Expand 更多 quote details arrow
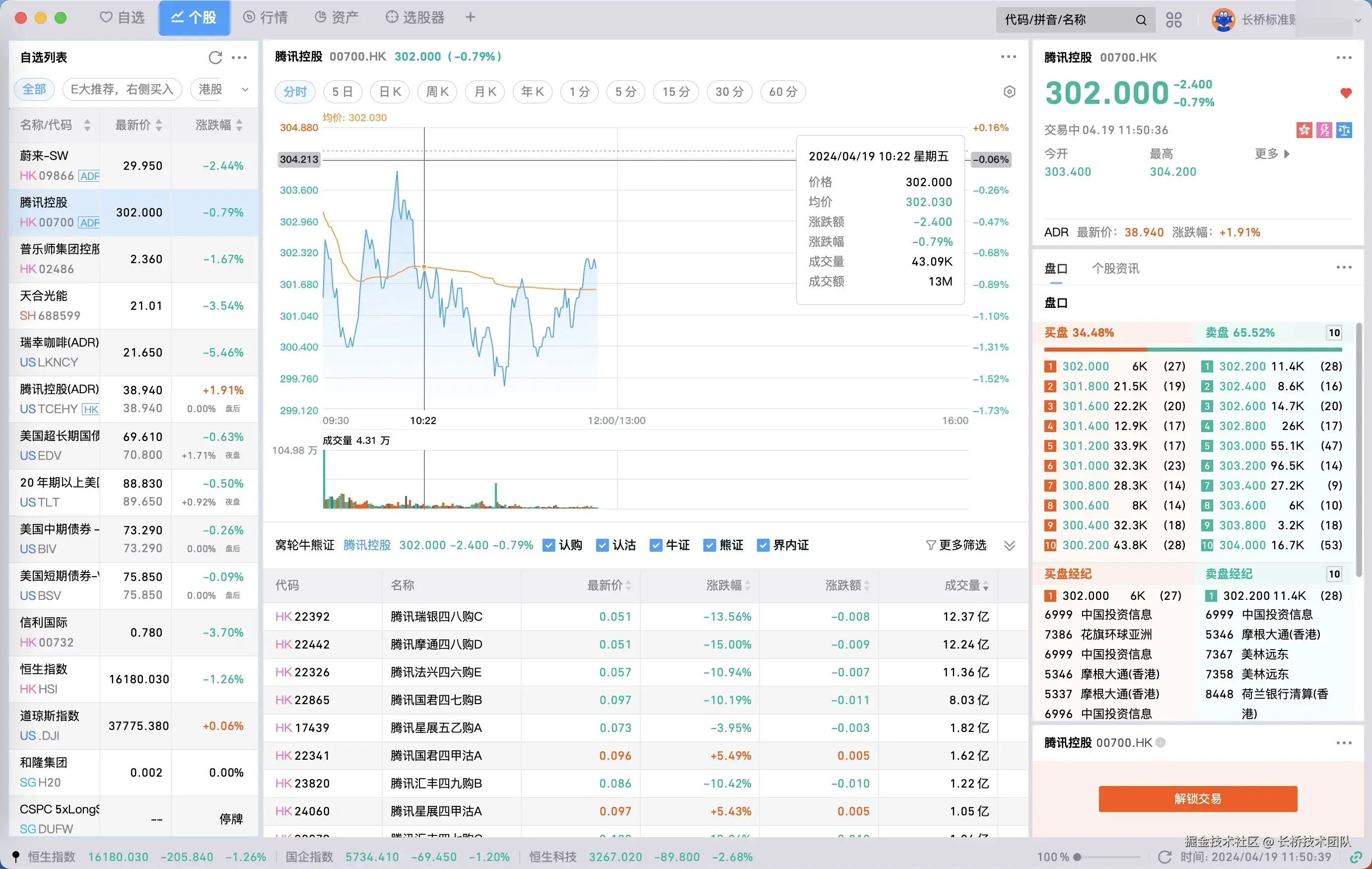 (x=1287, y=154)
